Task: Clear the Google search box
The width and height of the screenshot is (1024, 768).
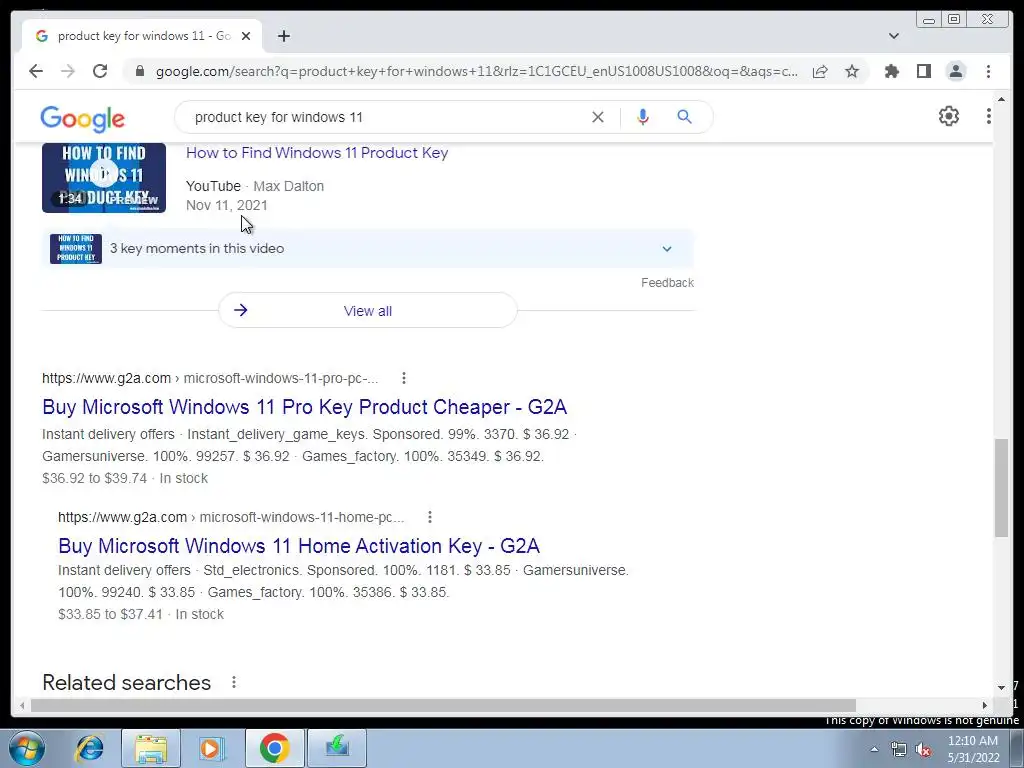Action: tap(598, 117)
